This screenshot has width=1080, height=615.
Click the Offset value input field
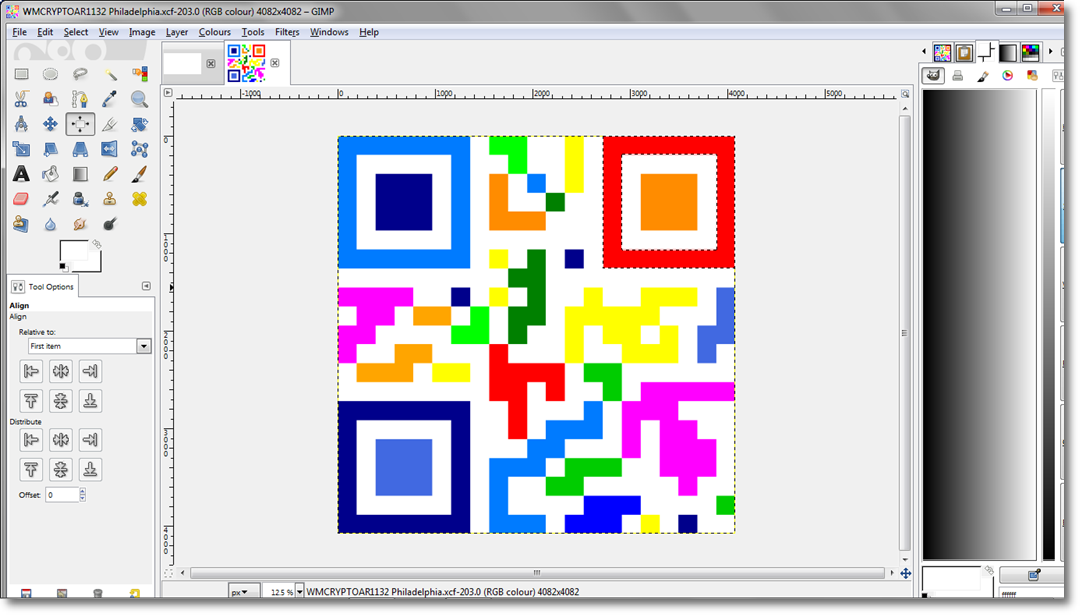coord(62,494)
